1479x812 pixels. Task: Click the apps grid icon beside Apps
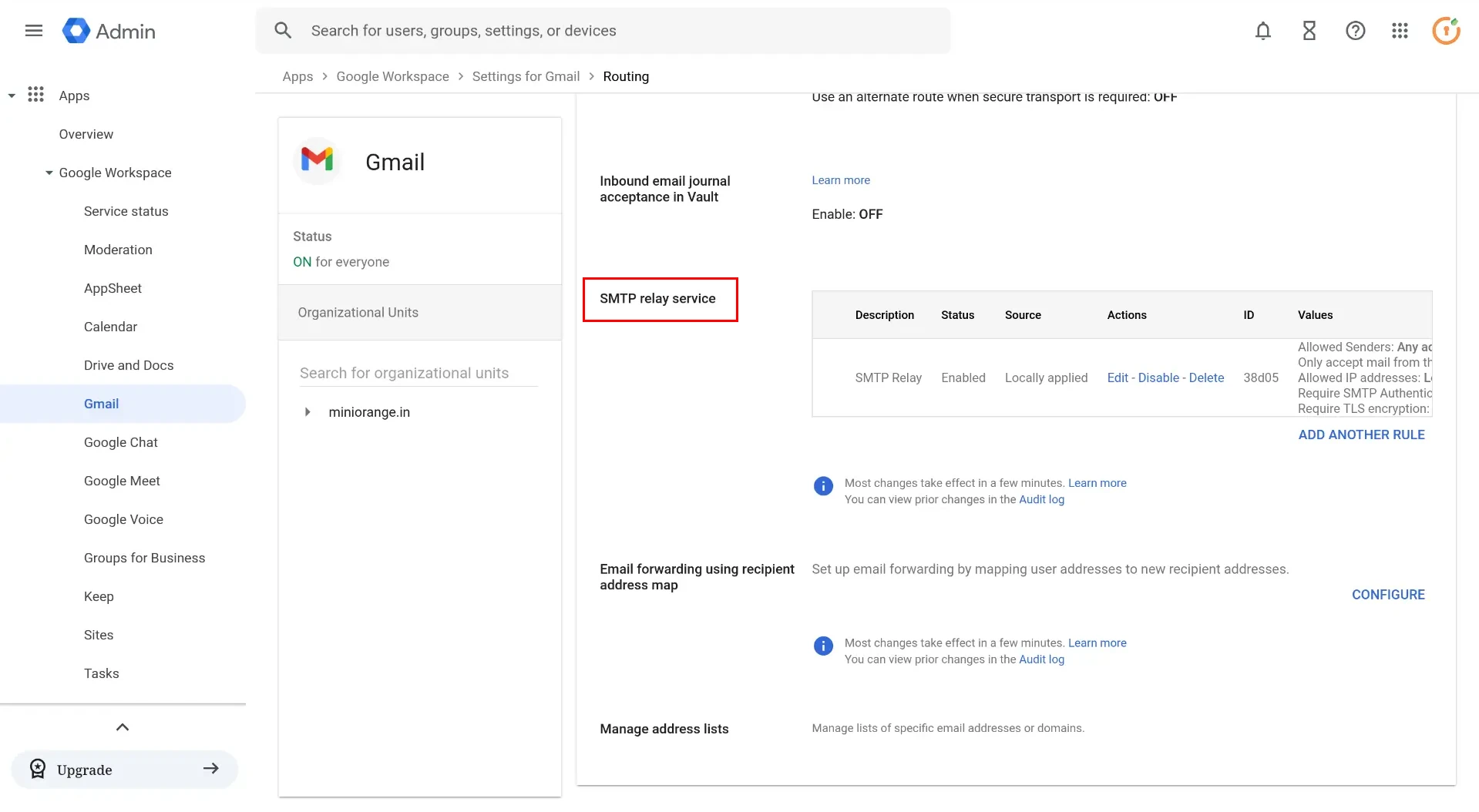pos(35,95)
